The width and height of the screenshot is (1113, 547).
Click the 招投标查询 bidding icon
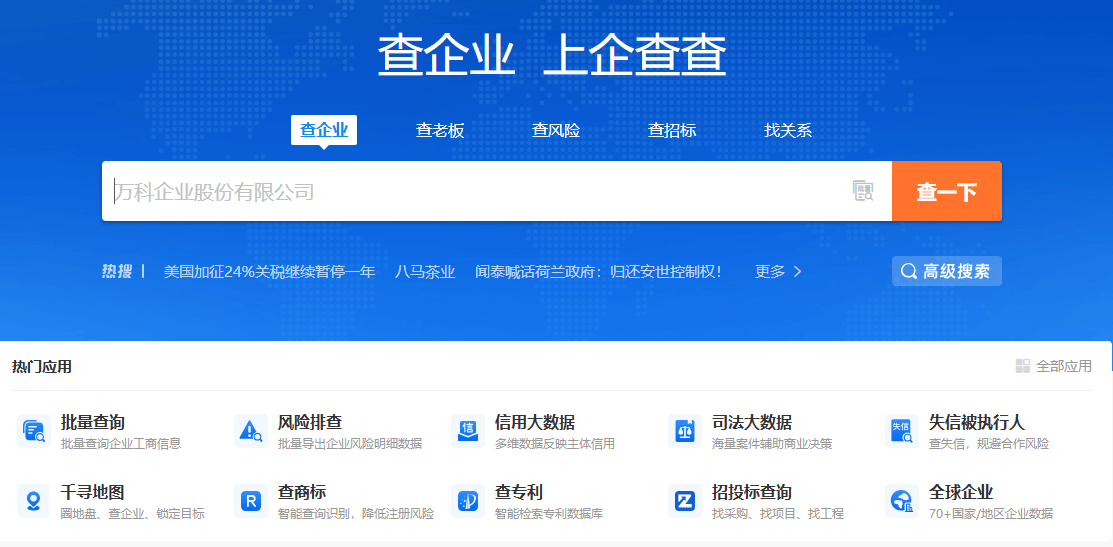pyautogui.click(x=685, y=501)
